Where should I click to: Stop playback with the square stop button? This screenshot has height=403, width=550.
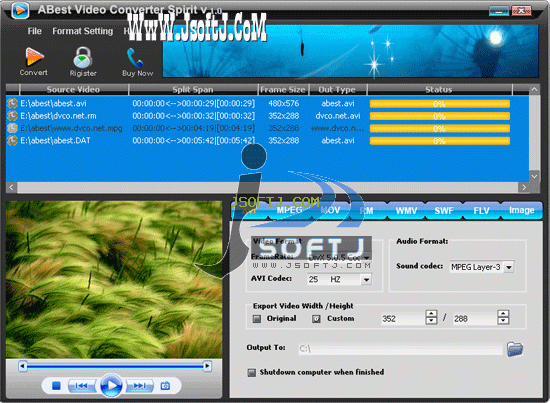(56, 386)
